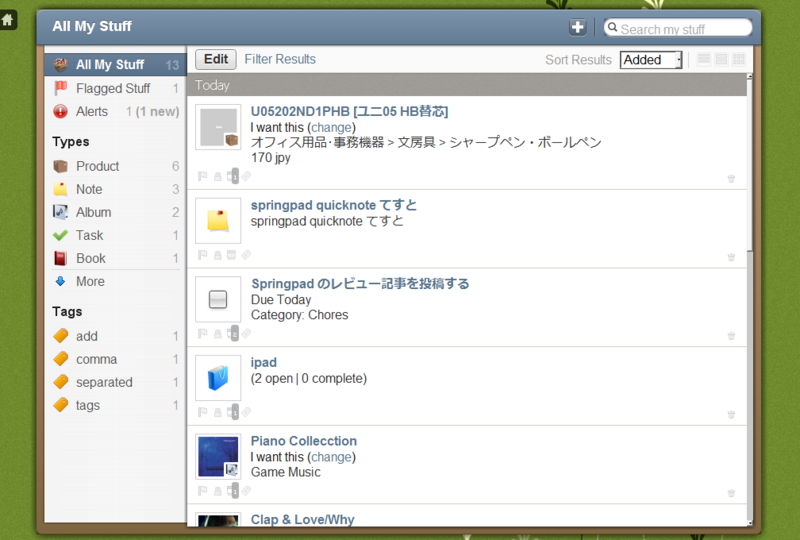Viewport: 800px width, 540px height.
Task: Click tag icon on U05202ND1PHB item
Action: 246,177
